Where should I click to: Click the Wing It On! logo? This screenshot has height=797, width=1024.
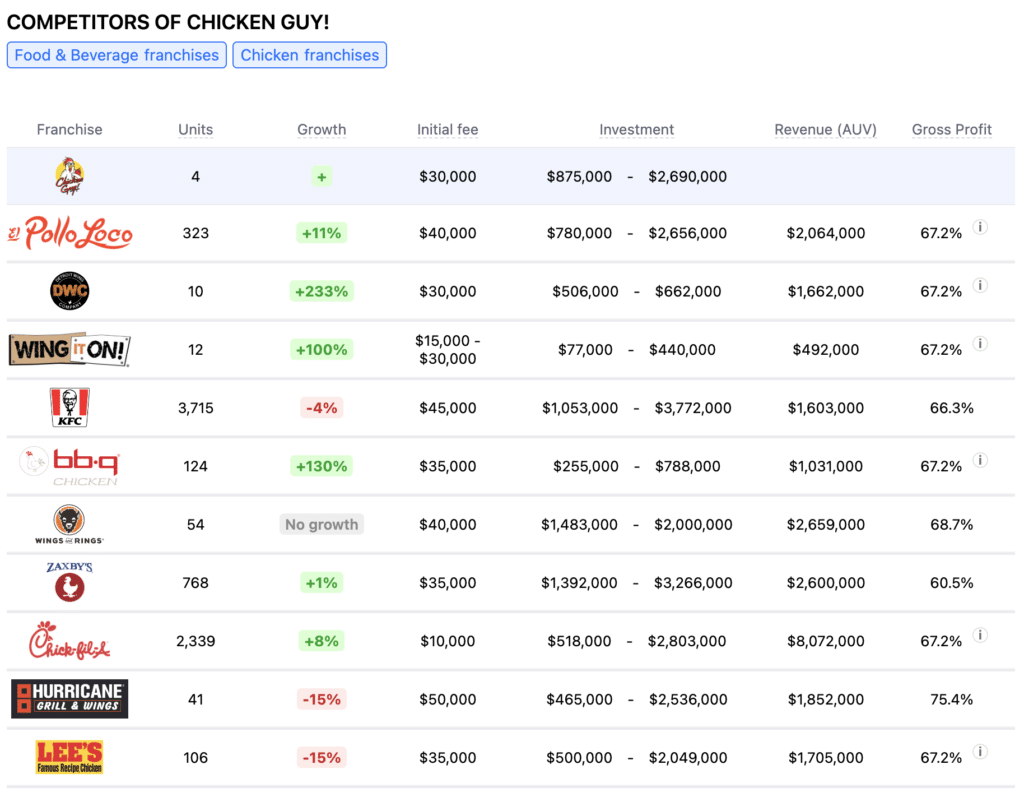(69, 350)
